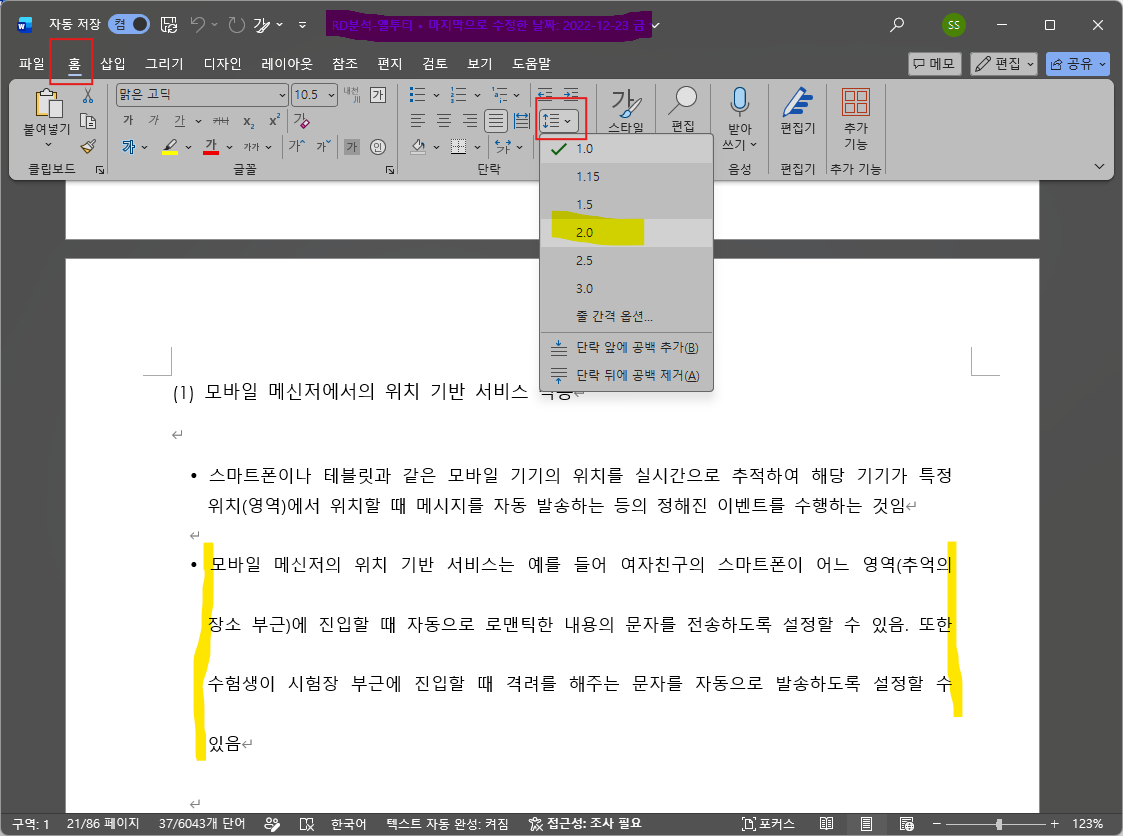The width and height of the screenshot is (1123, 836).
Task: Toggle bold formatting
Action: pos(128,120)
